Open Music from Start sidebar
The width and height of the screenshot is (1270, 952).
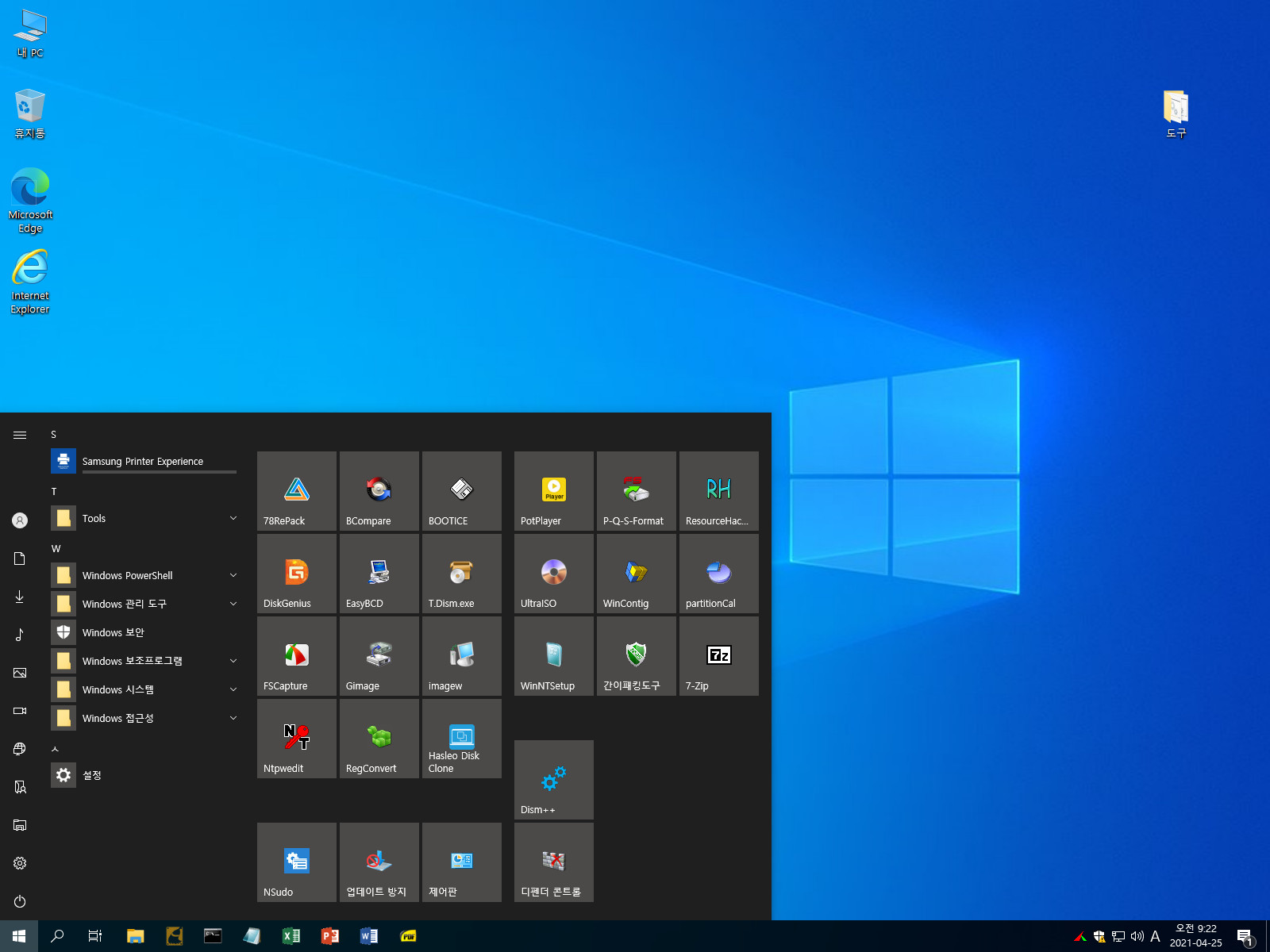pos(20,635)
